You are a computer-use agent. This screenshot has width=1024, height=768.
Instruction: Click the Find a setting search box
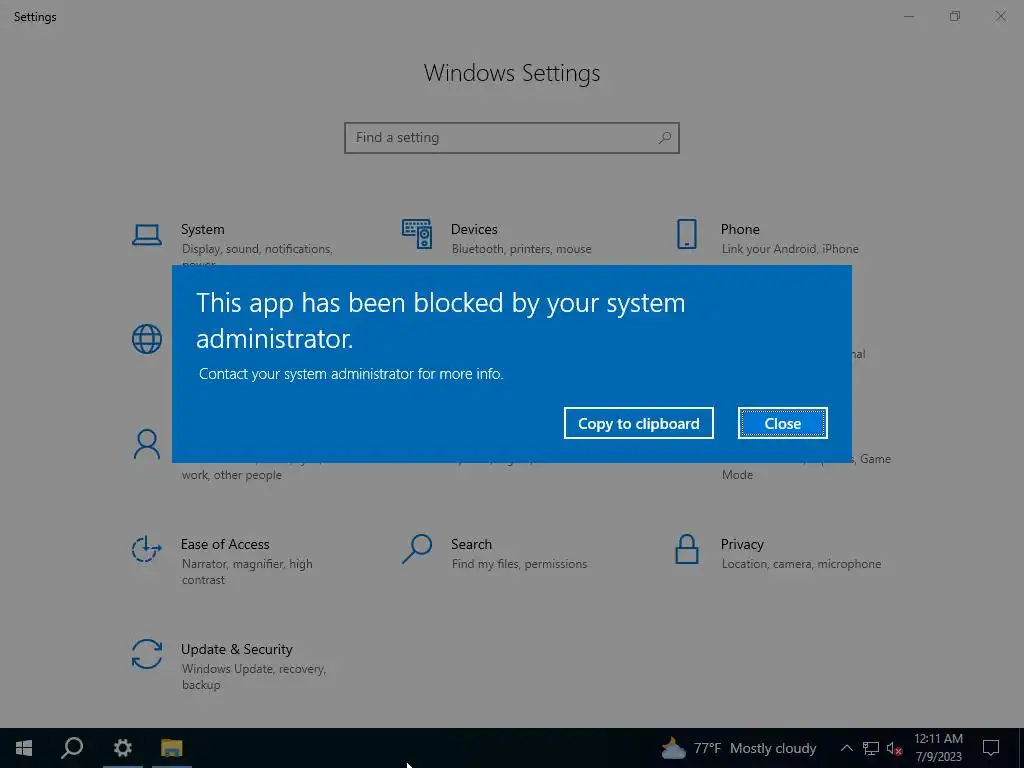coord(512,138)
